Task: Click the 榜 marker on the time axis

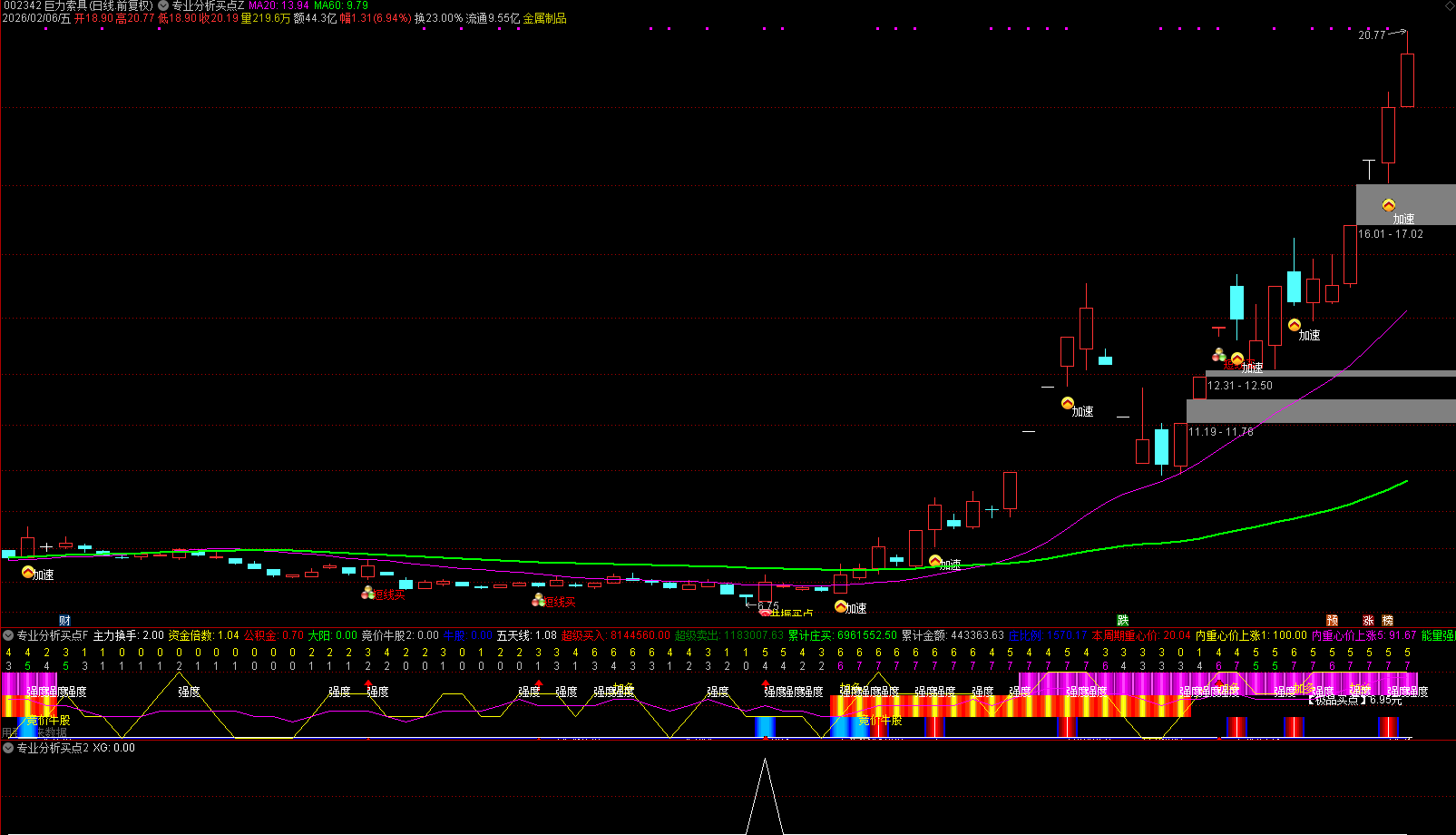Action: [1388, 621]
